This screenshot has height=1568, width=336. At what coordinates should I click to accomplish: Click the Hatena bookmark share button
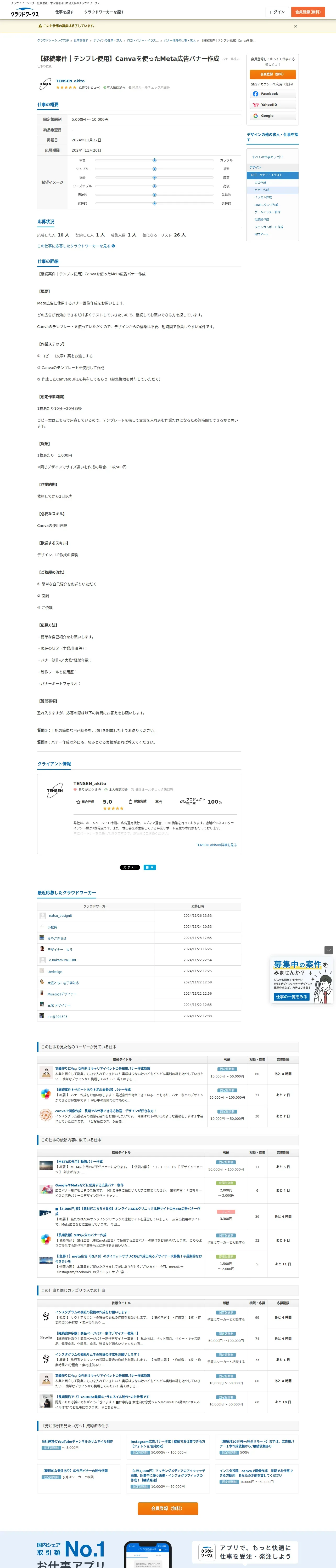[x=149, y=867]
